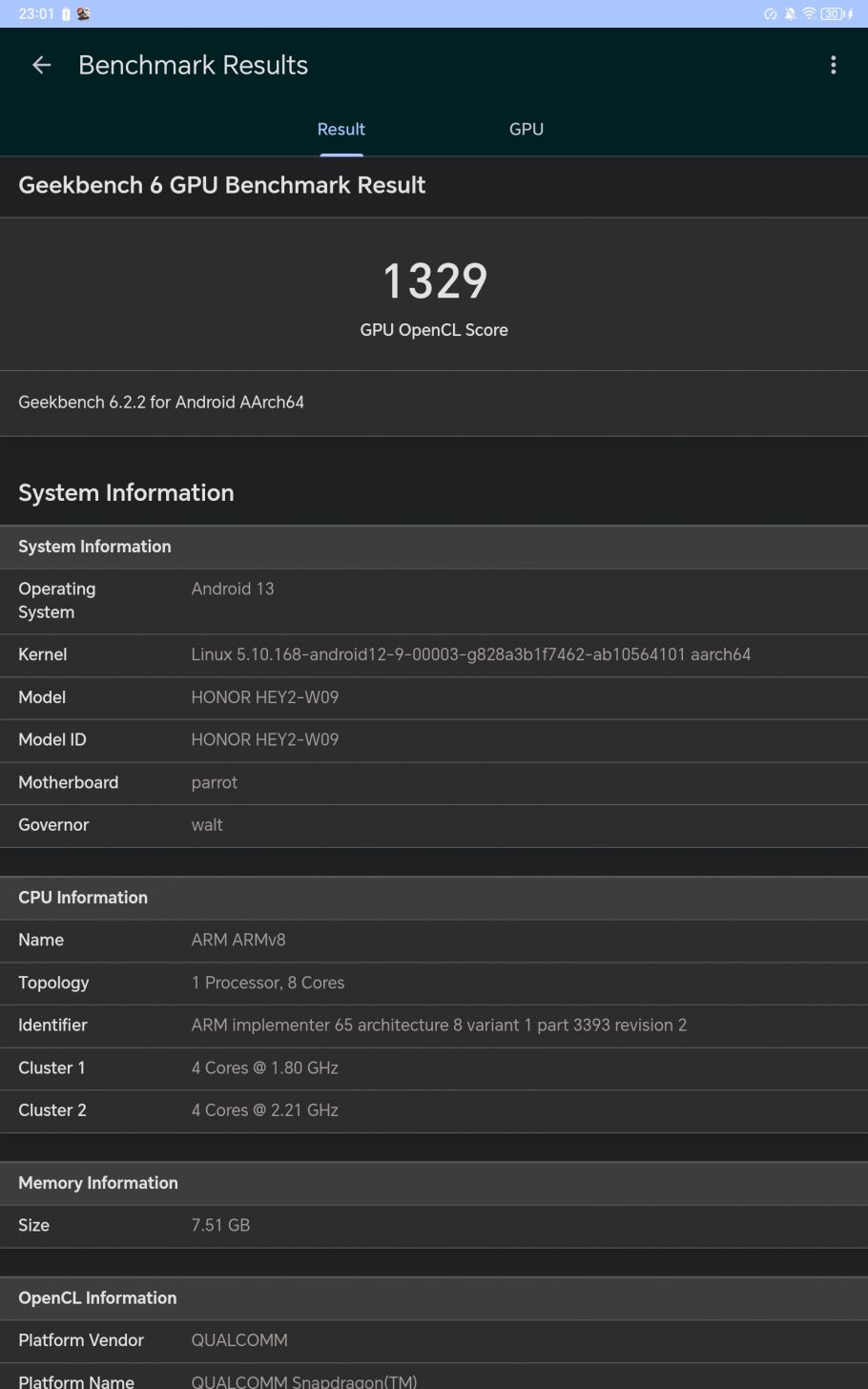Tap the Motherboard parrot row
Screen dimensions: 868x1389
tap(434, 782)
